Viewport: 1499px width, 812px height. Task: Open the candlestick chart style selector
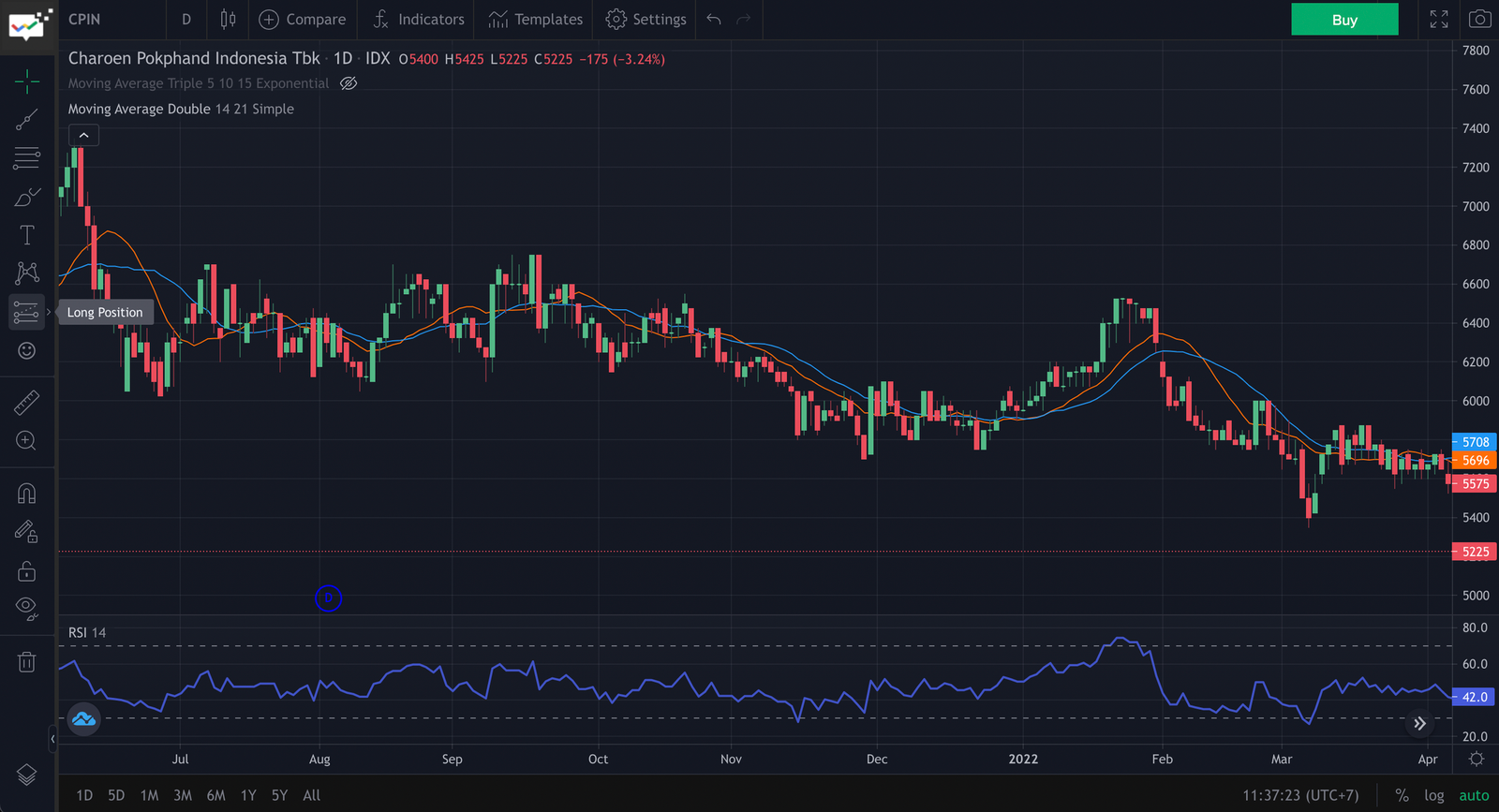[228, 19]
